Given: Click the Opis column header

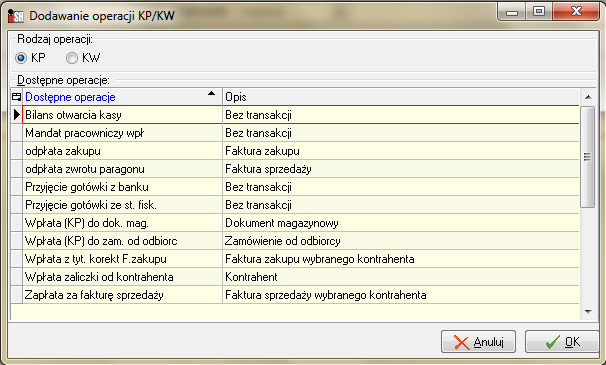Looking at the screenshot, I should point(401,97).
